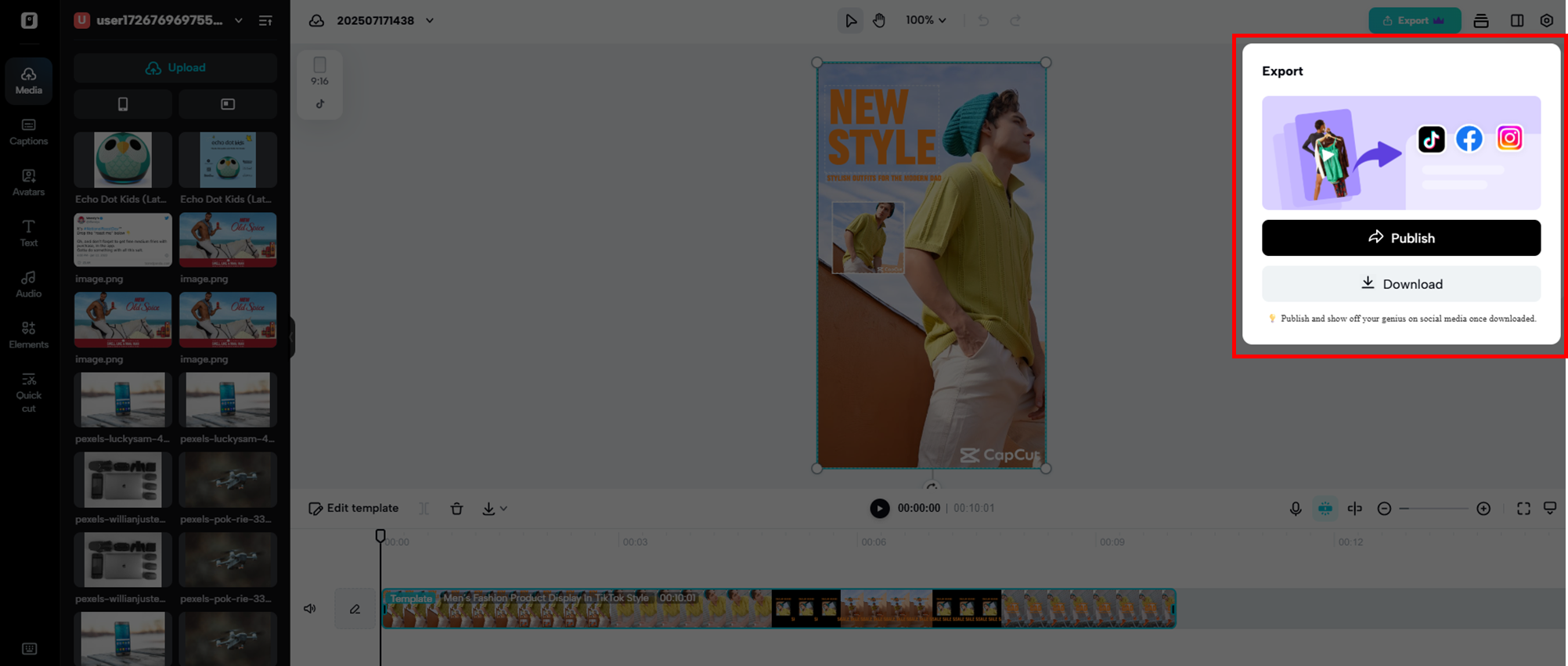The image size is (1568, 666).
Task: Click the Upload button
Action: (175, 68)
